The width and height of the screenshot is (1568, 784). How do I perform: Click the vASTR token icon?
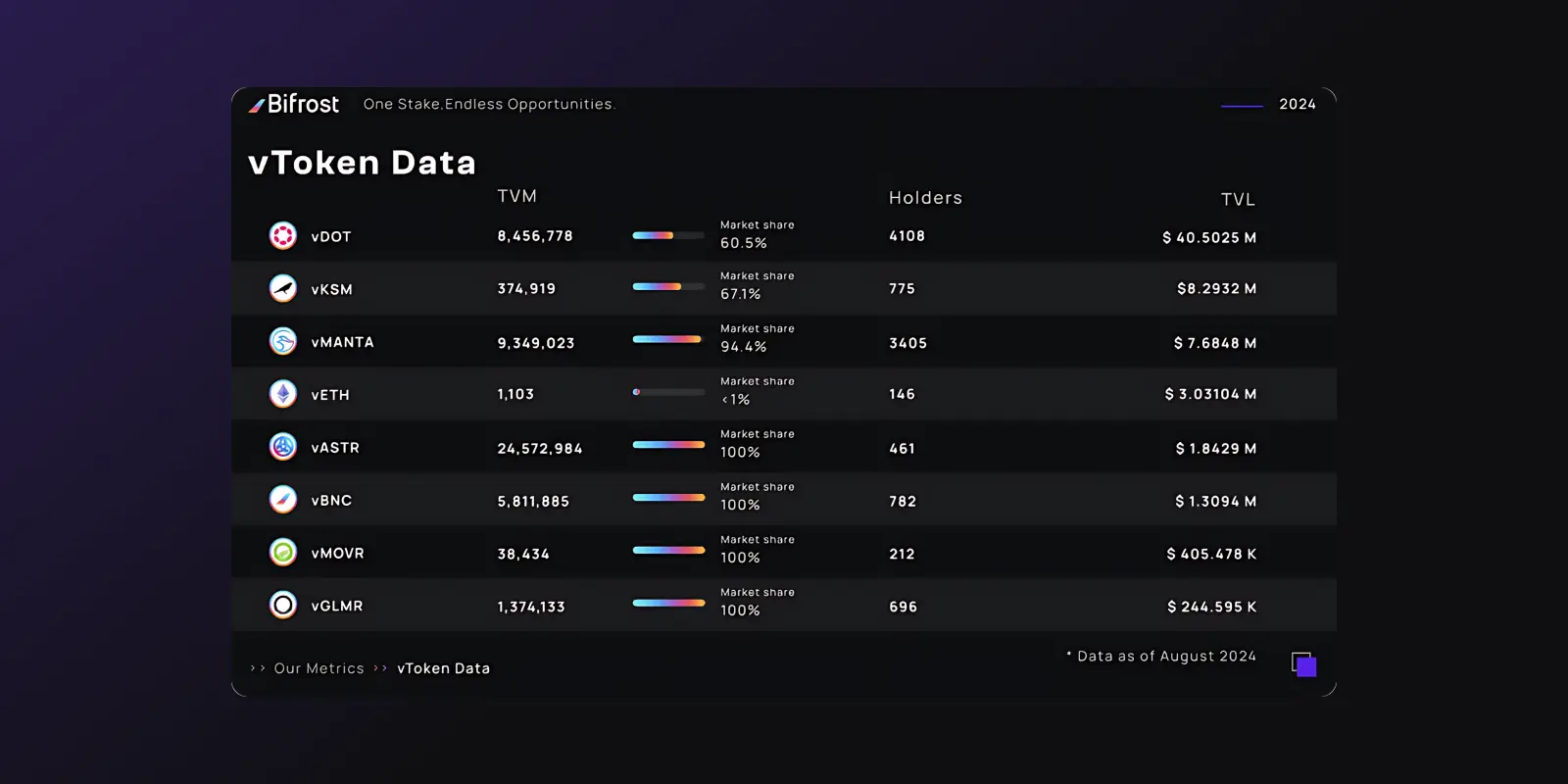pos(283,447)
